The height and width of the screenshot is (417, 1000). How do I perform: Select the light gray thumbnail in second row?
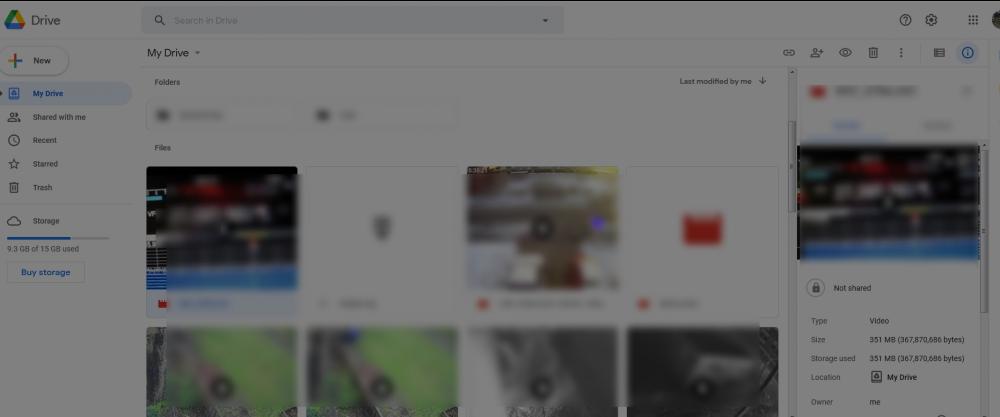click(x=542, y=372)
